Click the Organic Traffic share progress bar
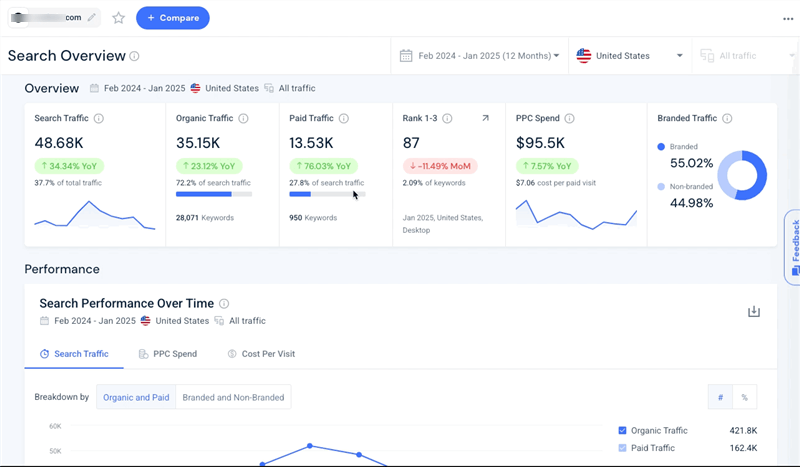 pyautogui.click(x=214, y=194)
